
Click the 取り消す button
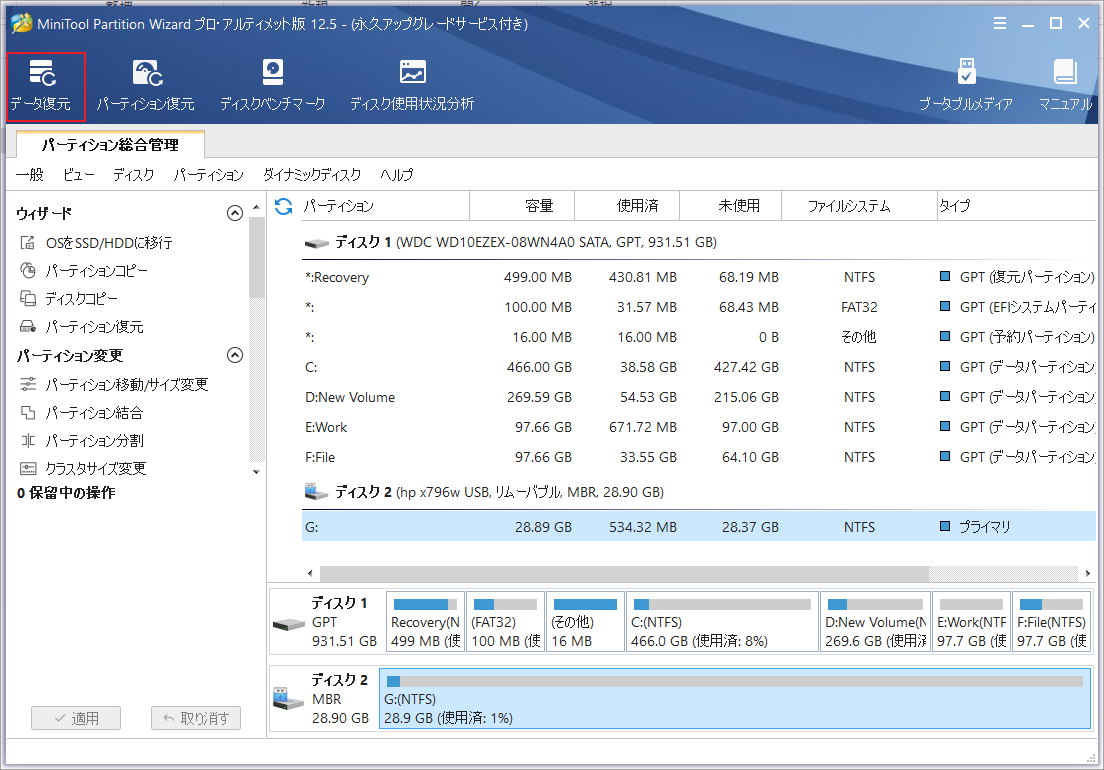pos(196,718)
